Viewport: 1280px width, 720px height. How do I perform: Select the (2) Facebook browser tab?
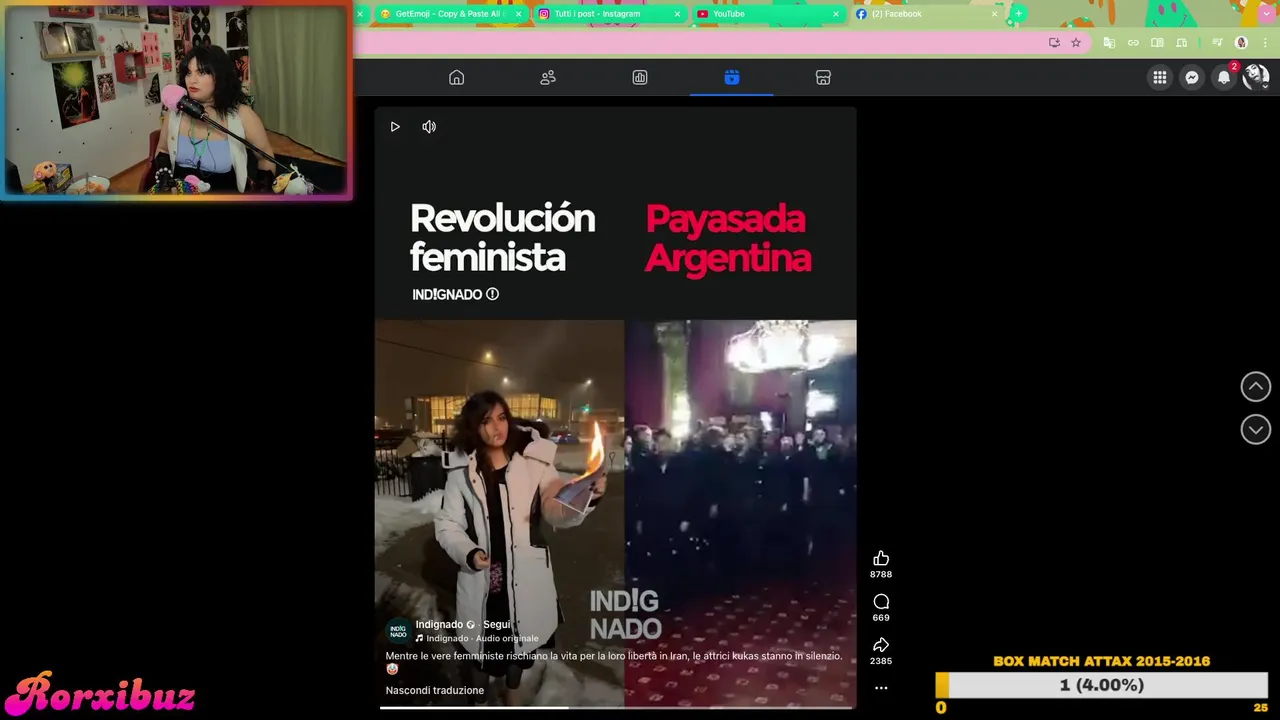point(926,14)
